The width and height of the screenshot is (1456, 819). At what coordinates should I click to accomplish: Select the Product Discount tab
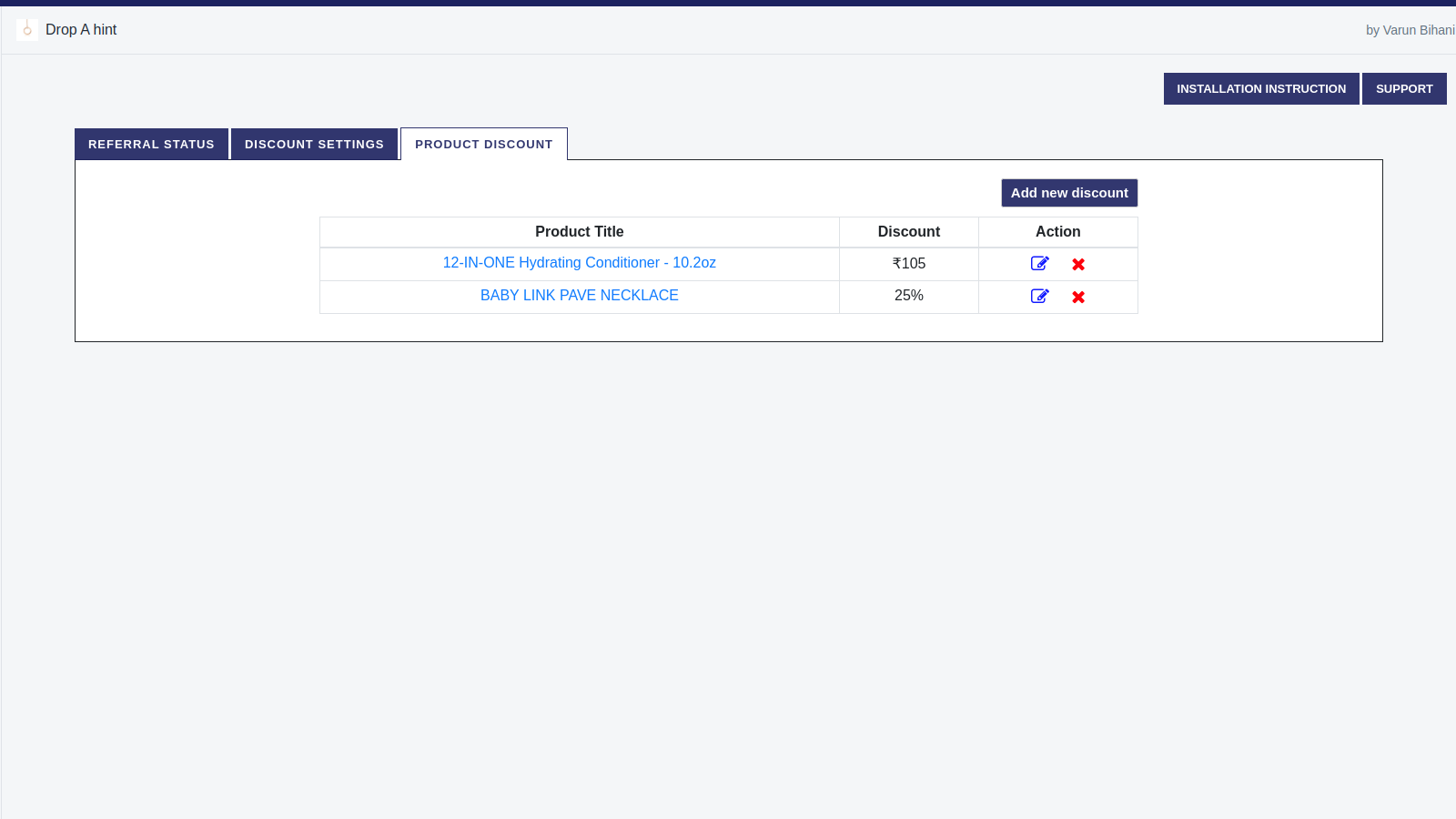click(x=483, y=144)
